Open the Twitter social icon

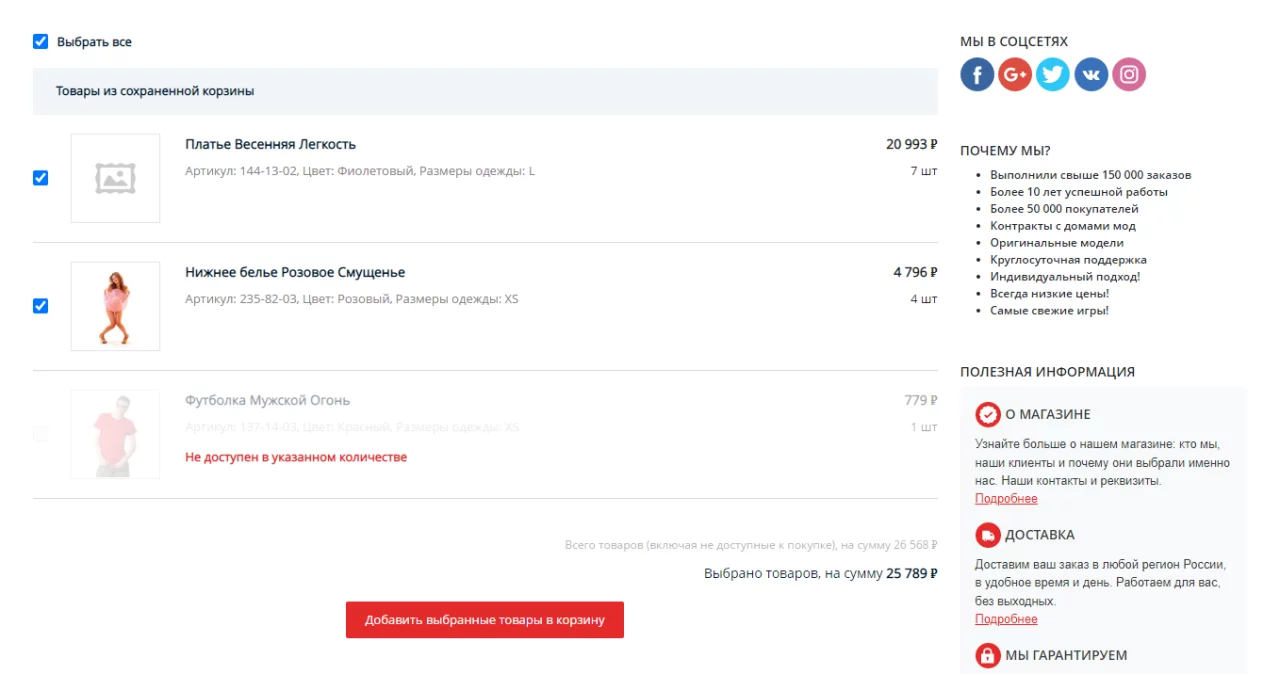click(1053, 74)
